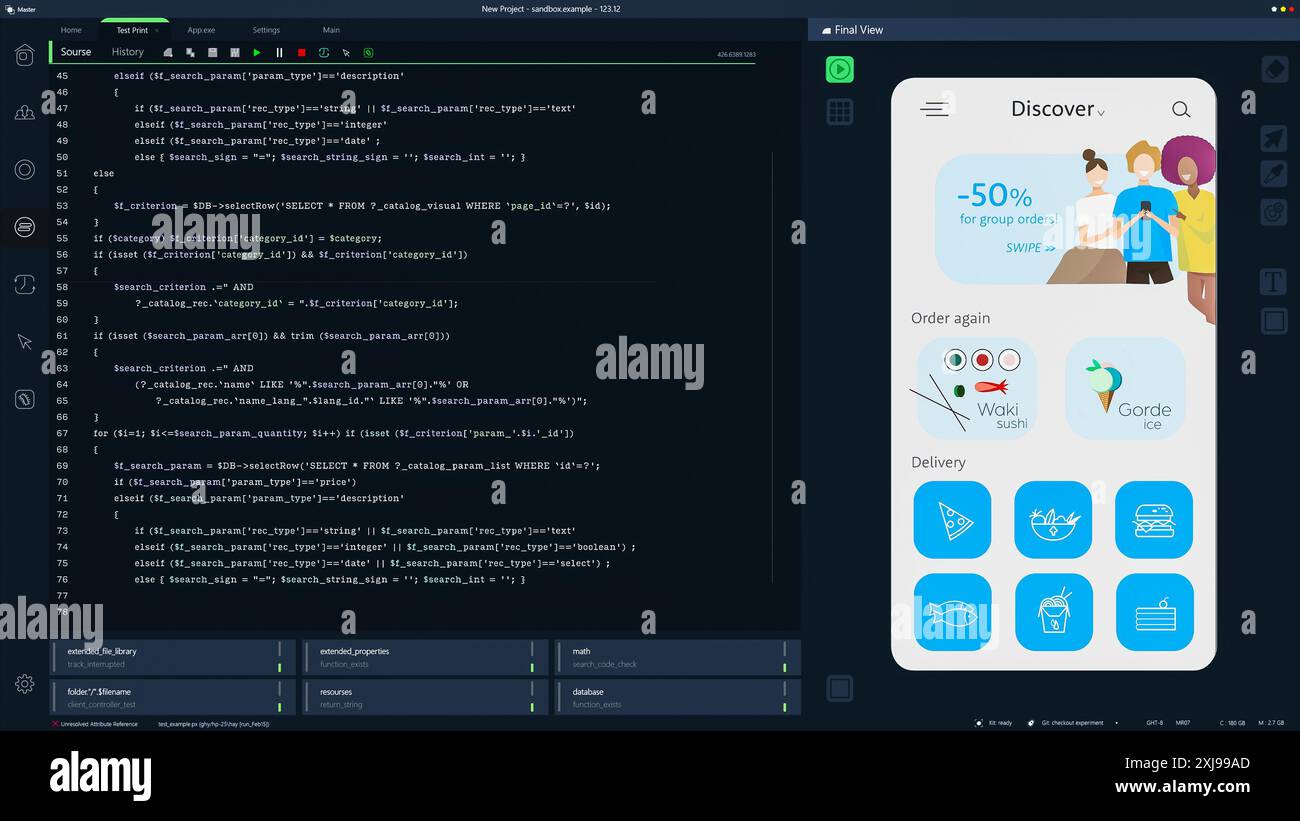This screenshot has width=1300, height=821.
Task: Open the settings gear in left sidebar
Action: (x=25, y=684)
